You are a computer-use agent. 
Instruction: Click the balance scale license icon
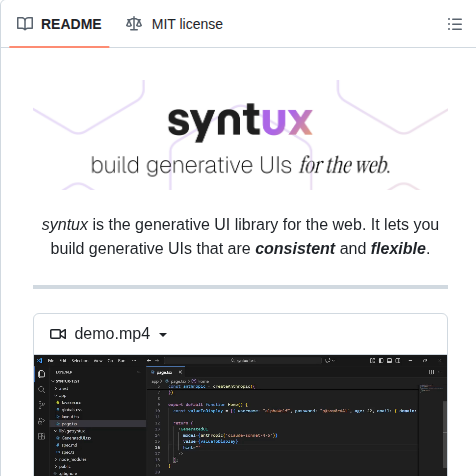[x=134, y=24]
